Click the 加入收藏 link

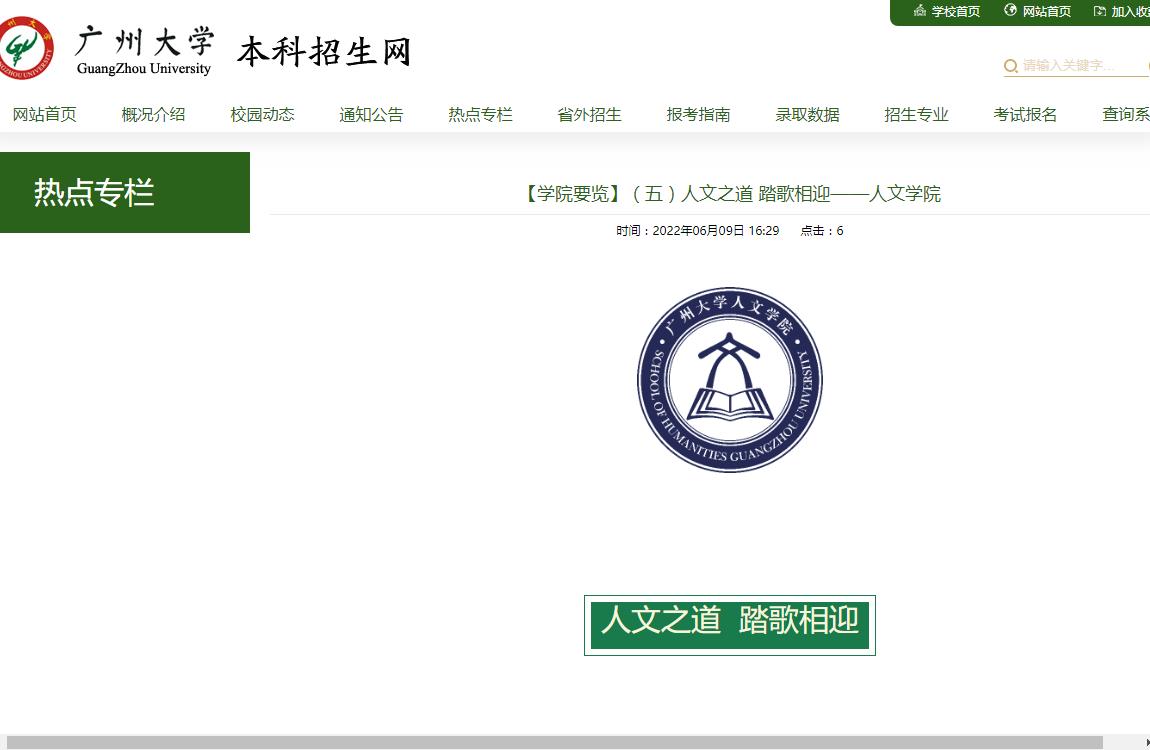(x=1130, y=11)
